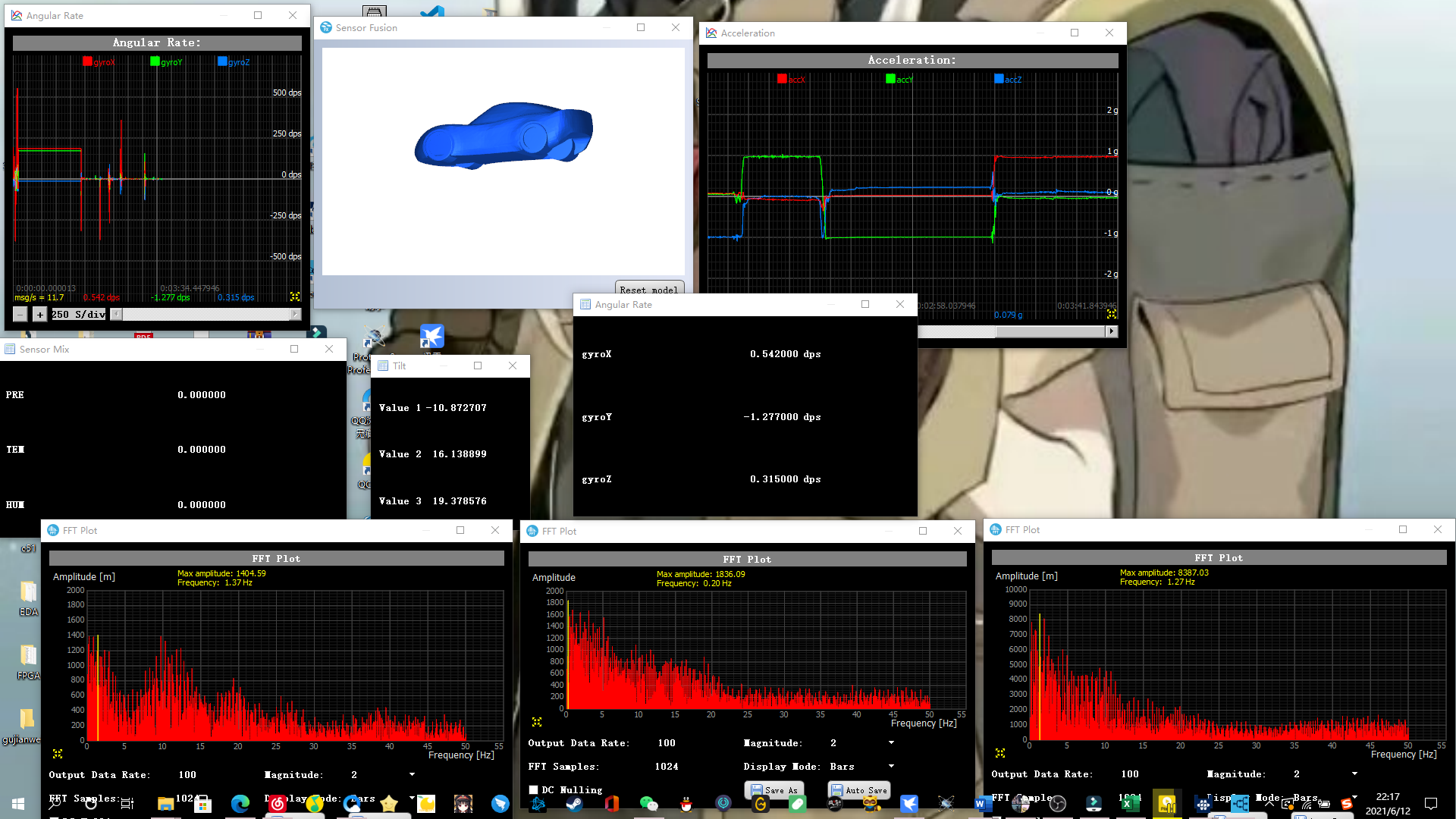
Task: Click fit-to-view icon in Angular Rate plot
Action: [x=295, y=297]
